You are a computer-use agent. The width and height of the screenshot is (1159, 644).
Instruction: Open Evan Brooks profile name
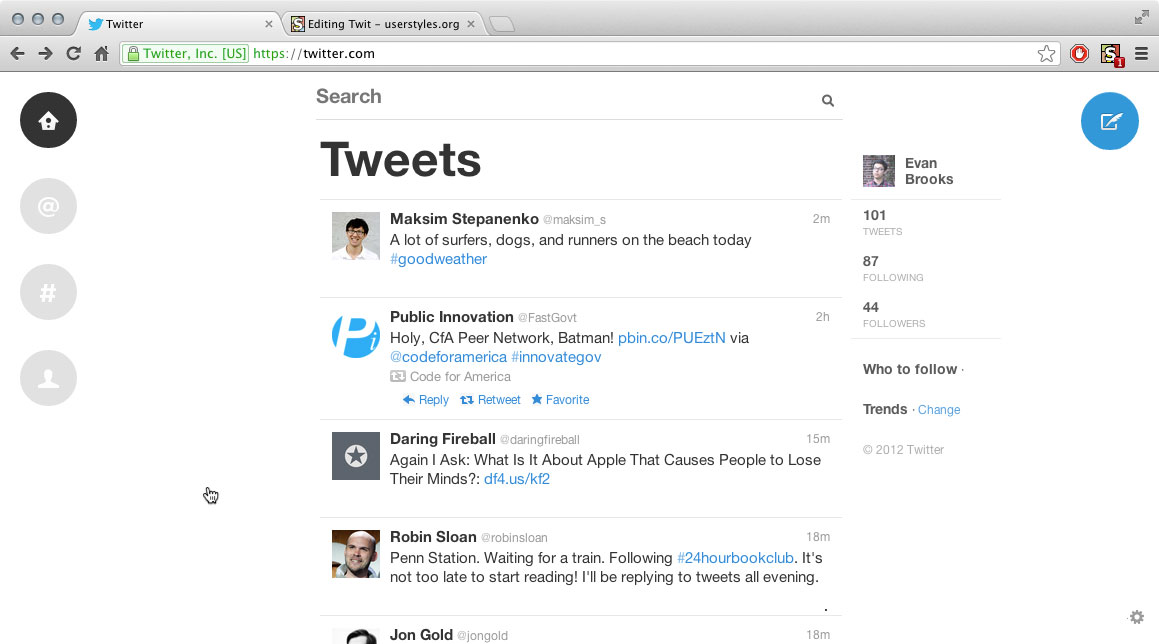929,171
